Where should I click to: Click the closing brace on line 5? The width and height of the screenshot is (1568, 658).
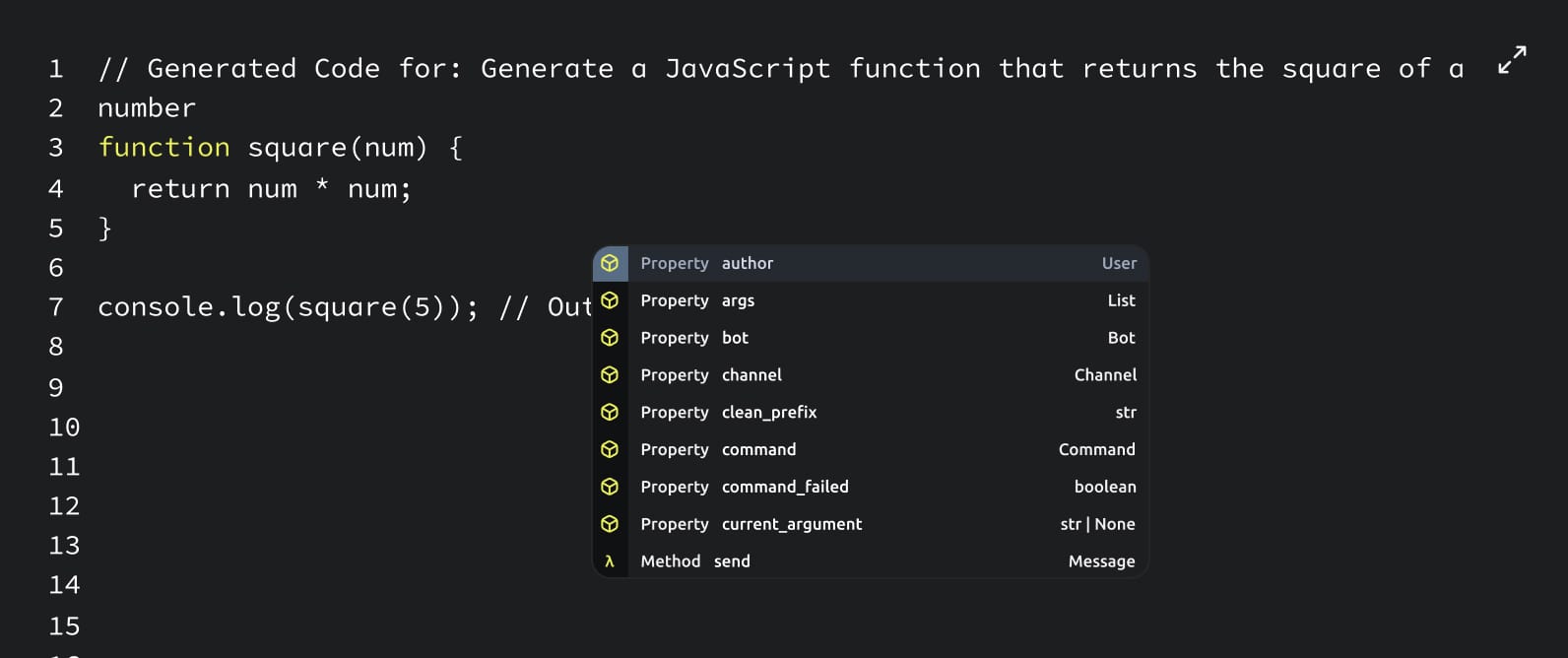(x=105, y=229)
